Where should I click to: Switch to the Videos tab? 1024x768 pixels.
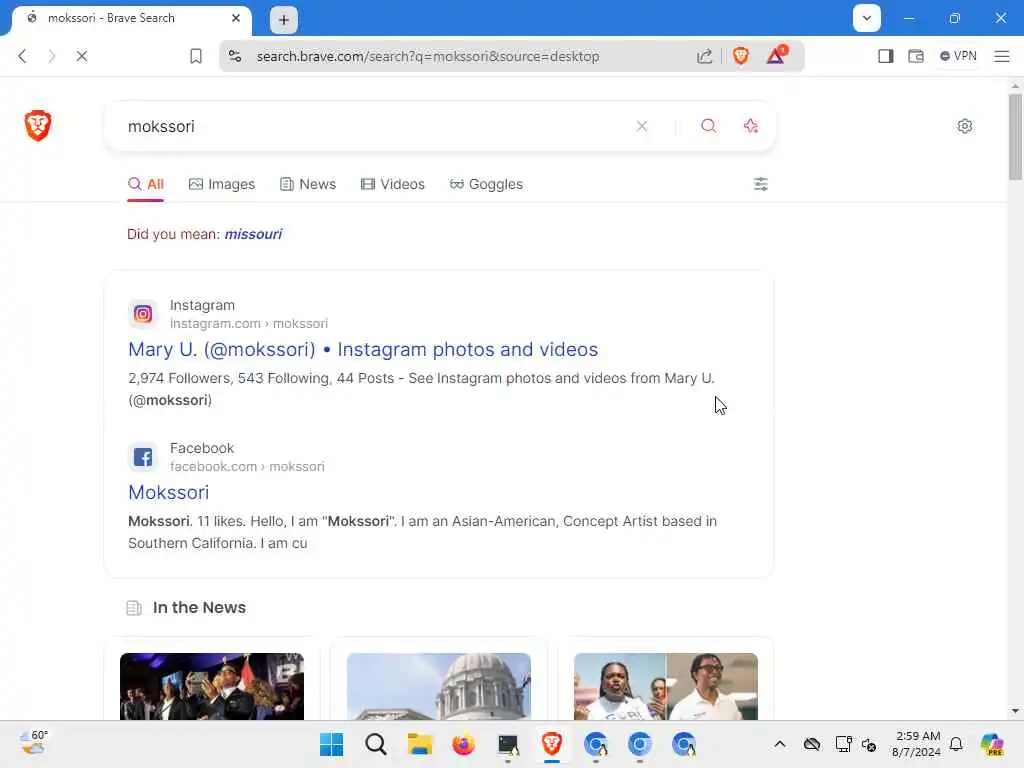tap(393, 184)
